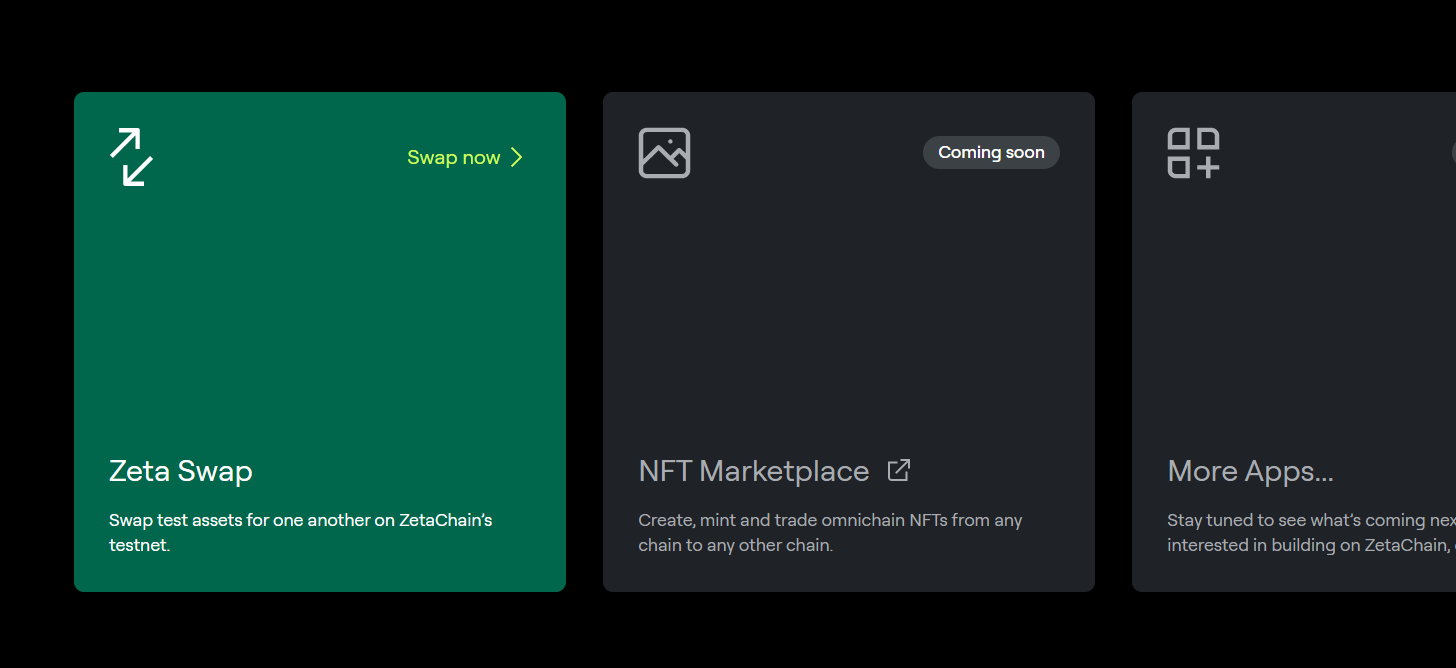
Task: Click the gap between Zeta Swap and NFT cards
Action: (x=584, y=340)
